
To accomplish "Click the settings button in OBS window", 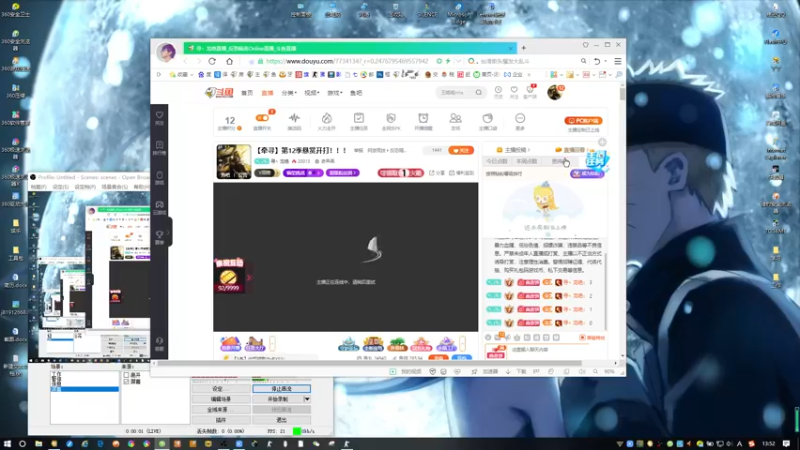I will tap(221, 389).
